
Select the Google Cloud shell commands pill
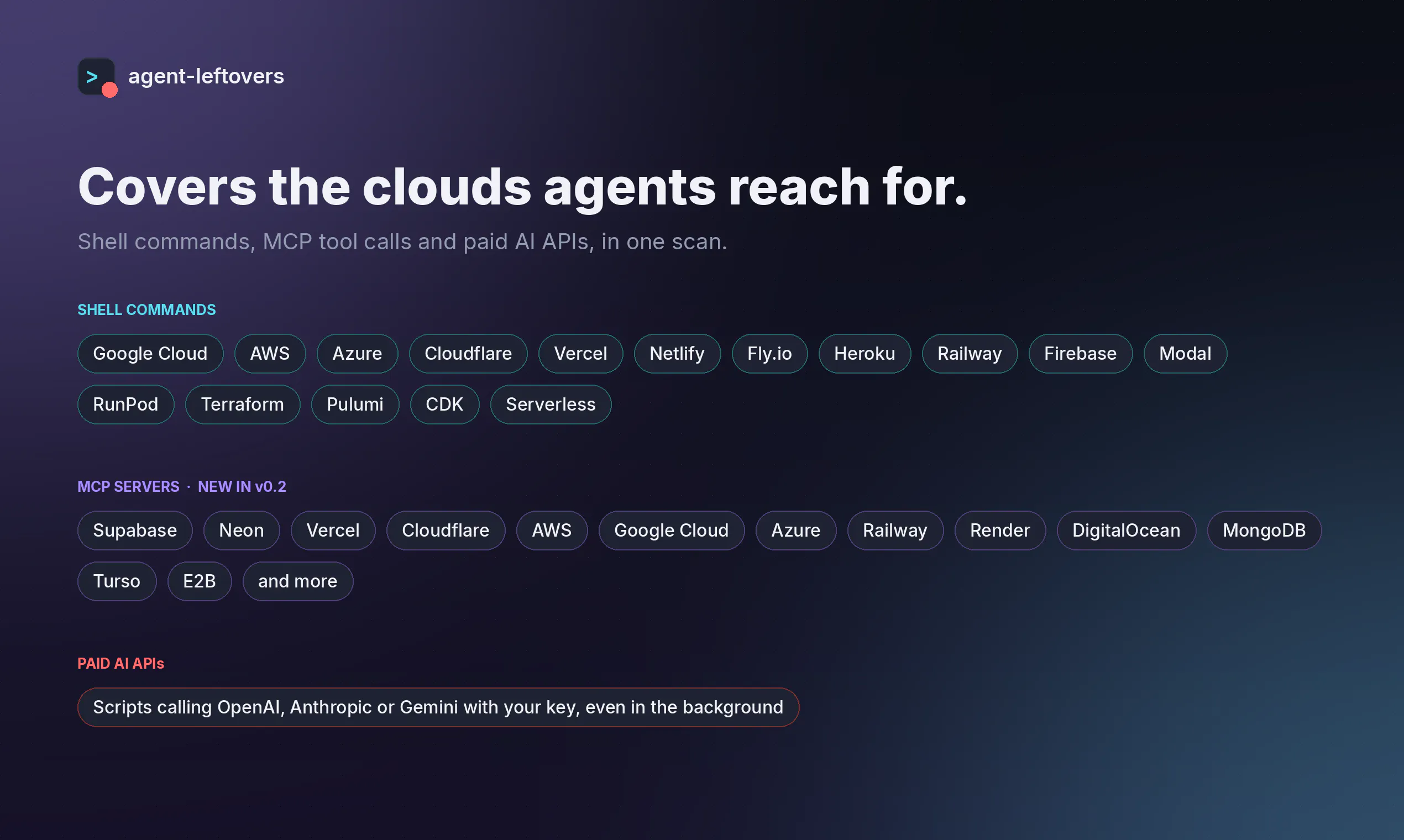pos(150,354)
